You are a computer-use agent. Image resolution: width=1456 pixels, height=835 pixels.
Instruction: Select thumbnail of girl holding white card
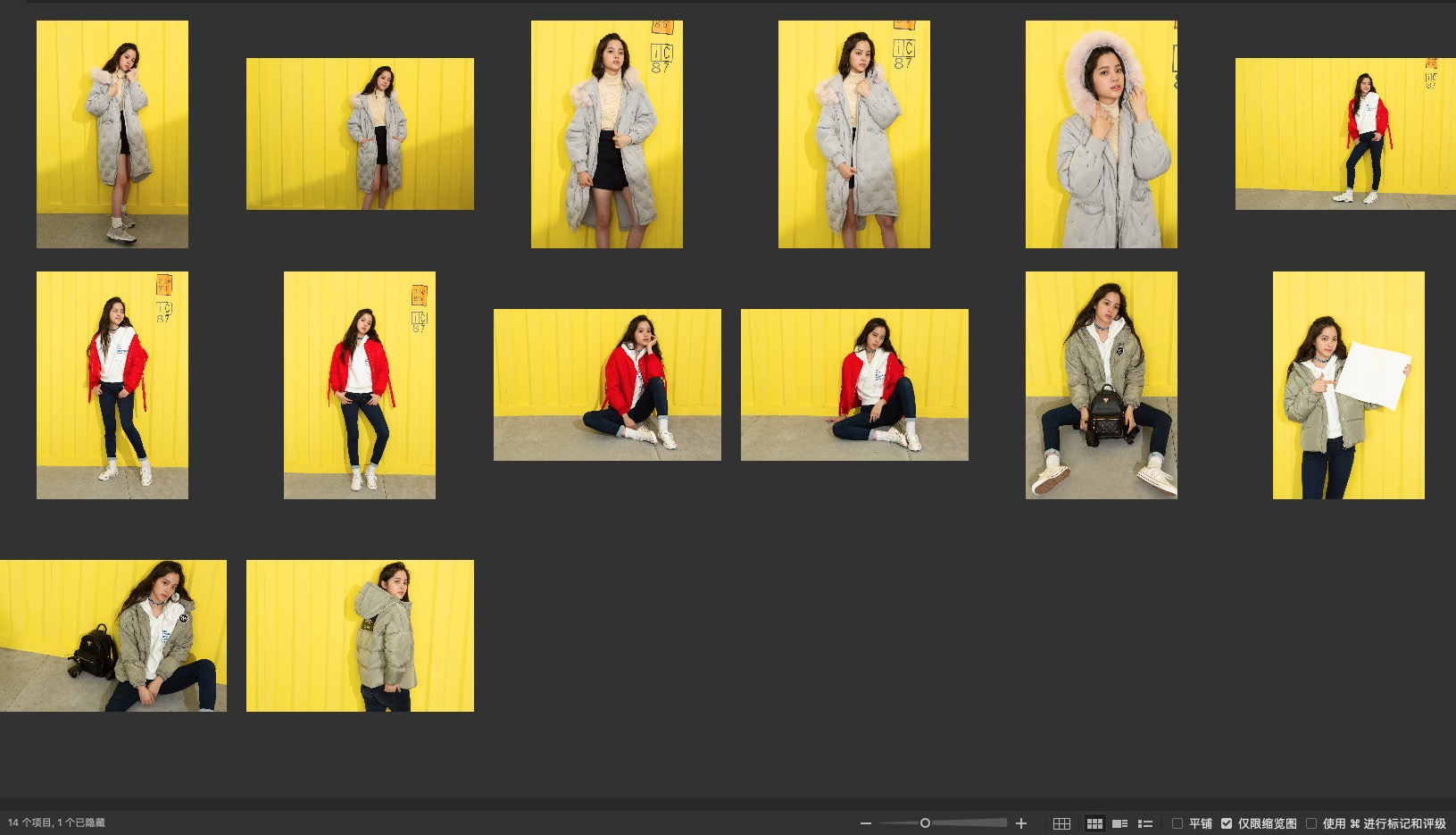click(x=1348, y=385)
